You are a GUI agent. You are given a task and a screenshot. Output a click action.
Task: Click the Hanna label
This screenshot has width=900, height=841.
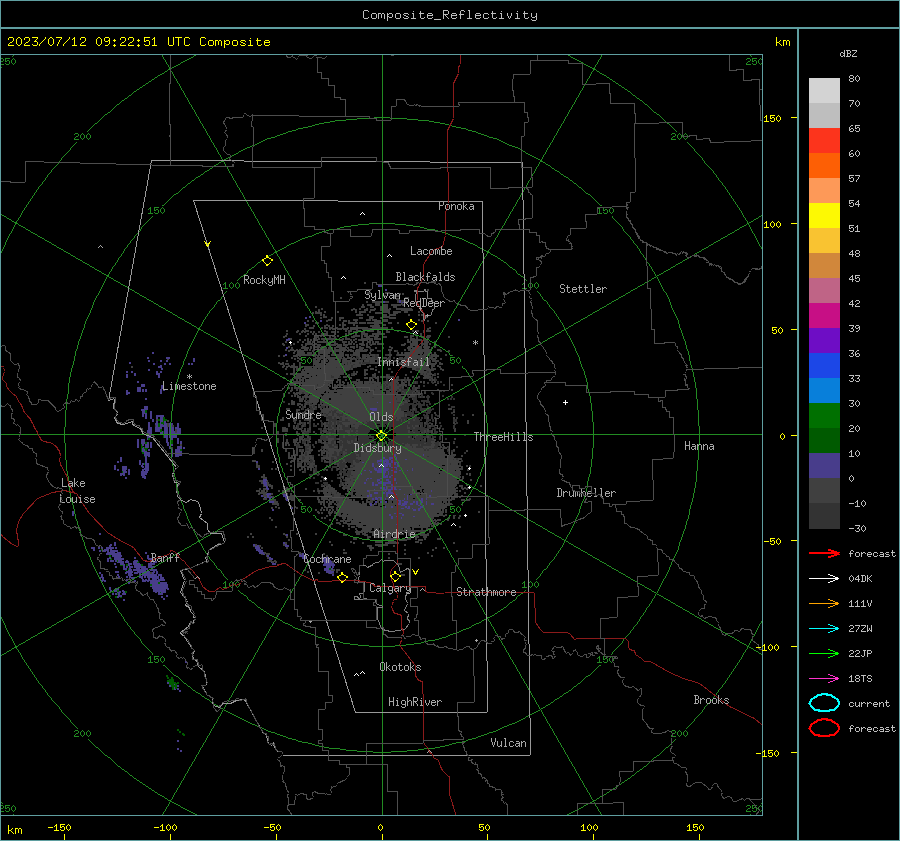pos(699,446)
